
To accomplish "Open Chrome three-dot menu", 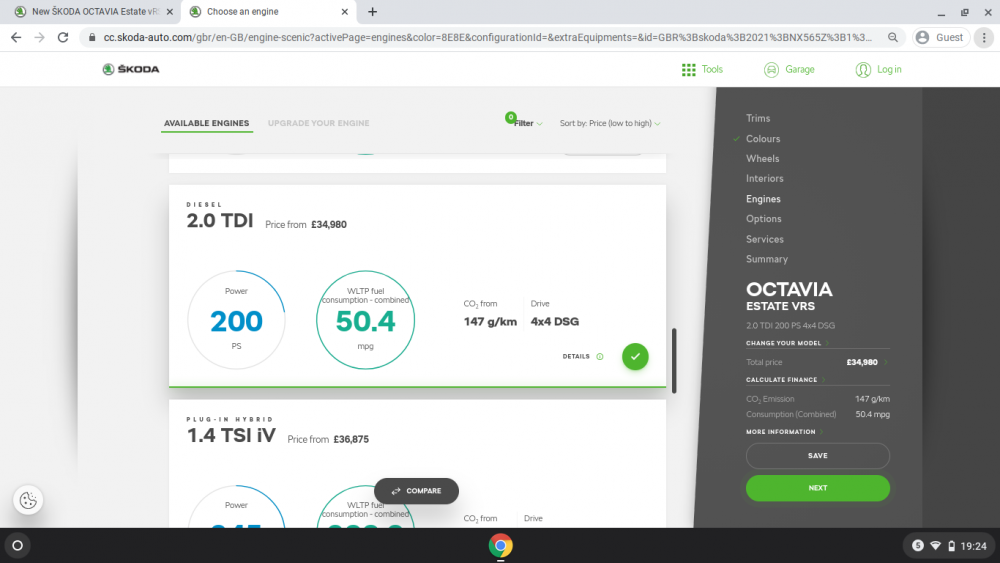I will pyautogui.click(x=984, y=38).
